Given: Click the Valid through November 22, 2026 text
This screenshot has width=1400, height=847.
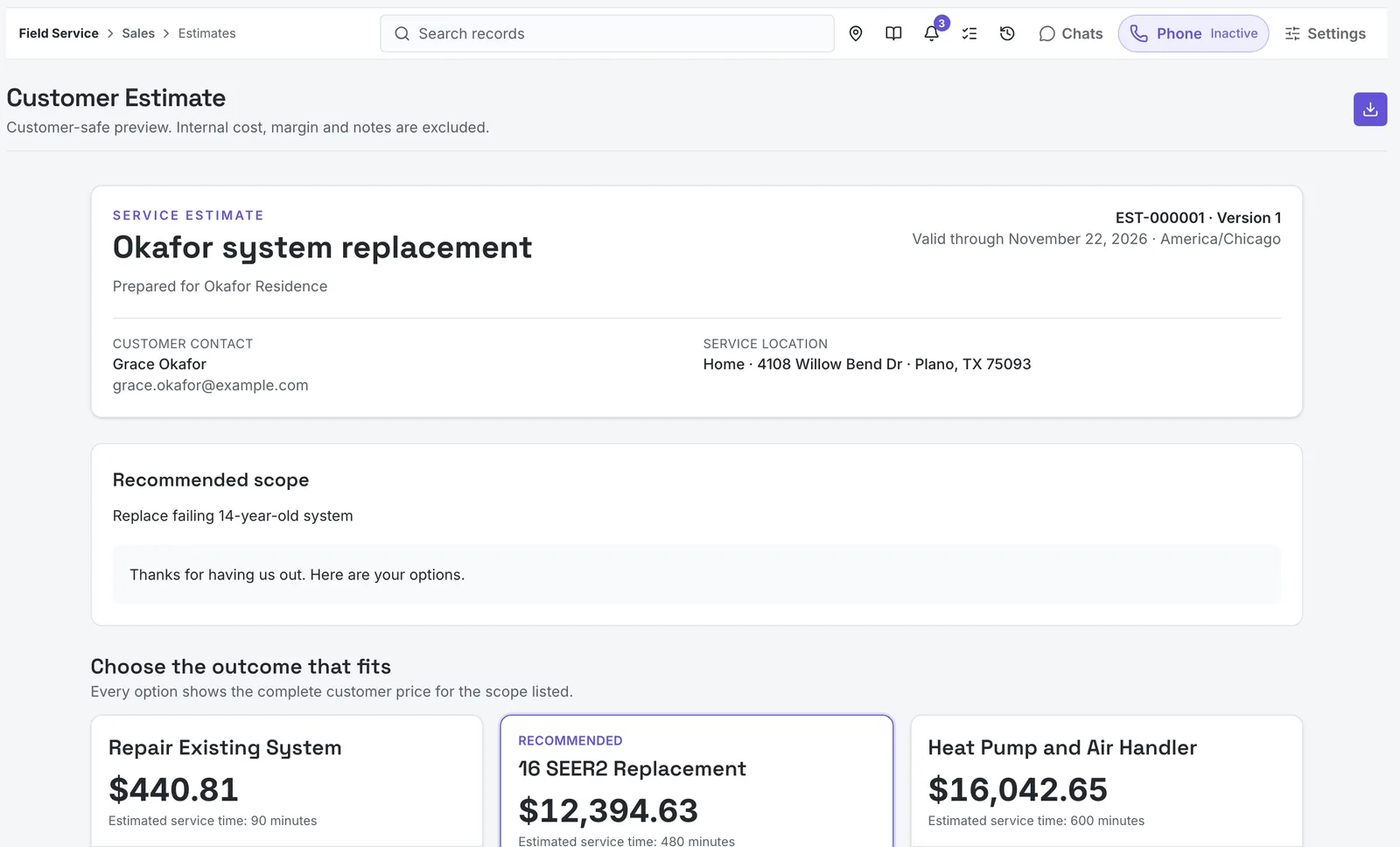Looking at the screenshot, I should [1030, 239].
